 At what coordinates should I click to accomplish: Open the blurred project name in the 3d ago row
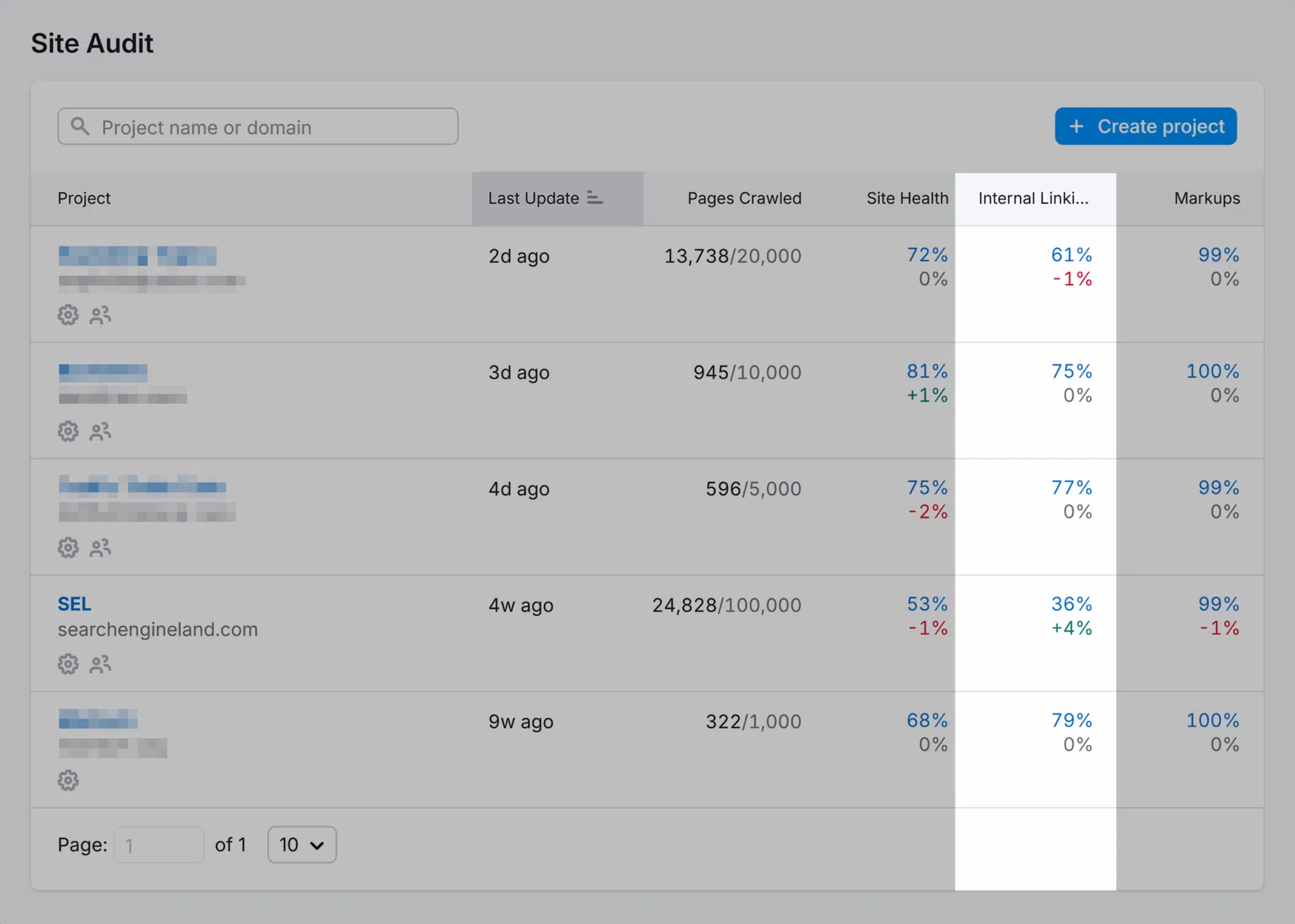click(103, 373)
